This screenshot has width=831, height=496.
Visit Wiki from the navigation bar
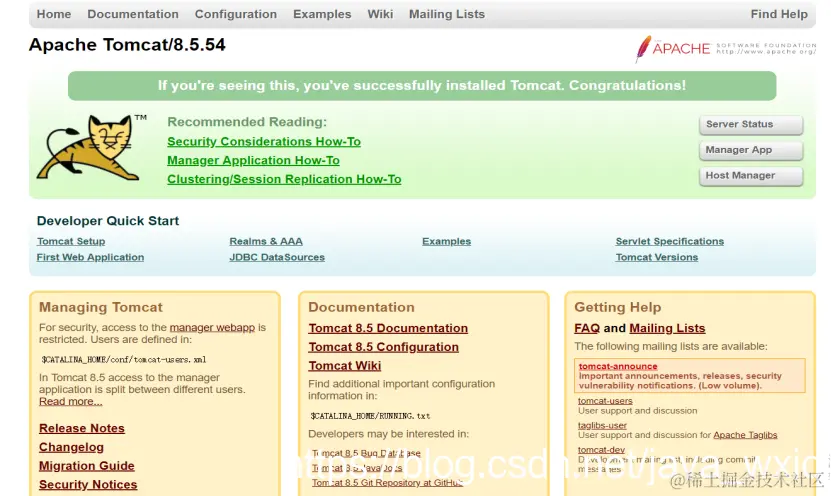pos(380,14)
